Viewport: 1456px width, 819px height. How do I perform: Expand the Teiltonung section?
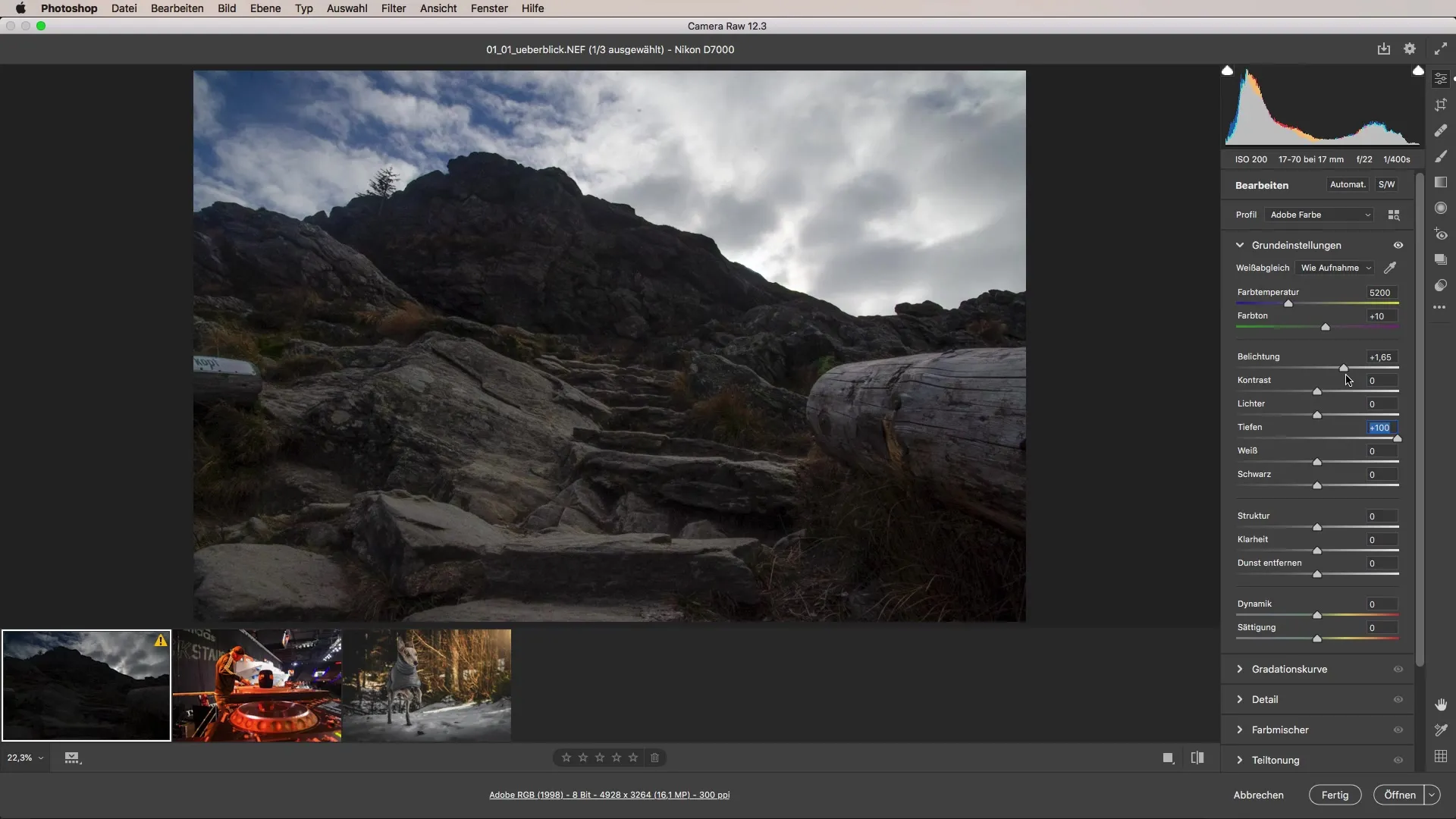[x=1240, y=761]
